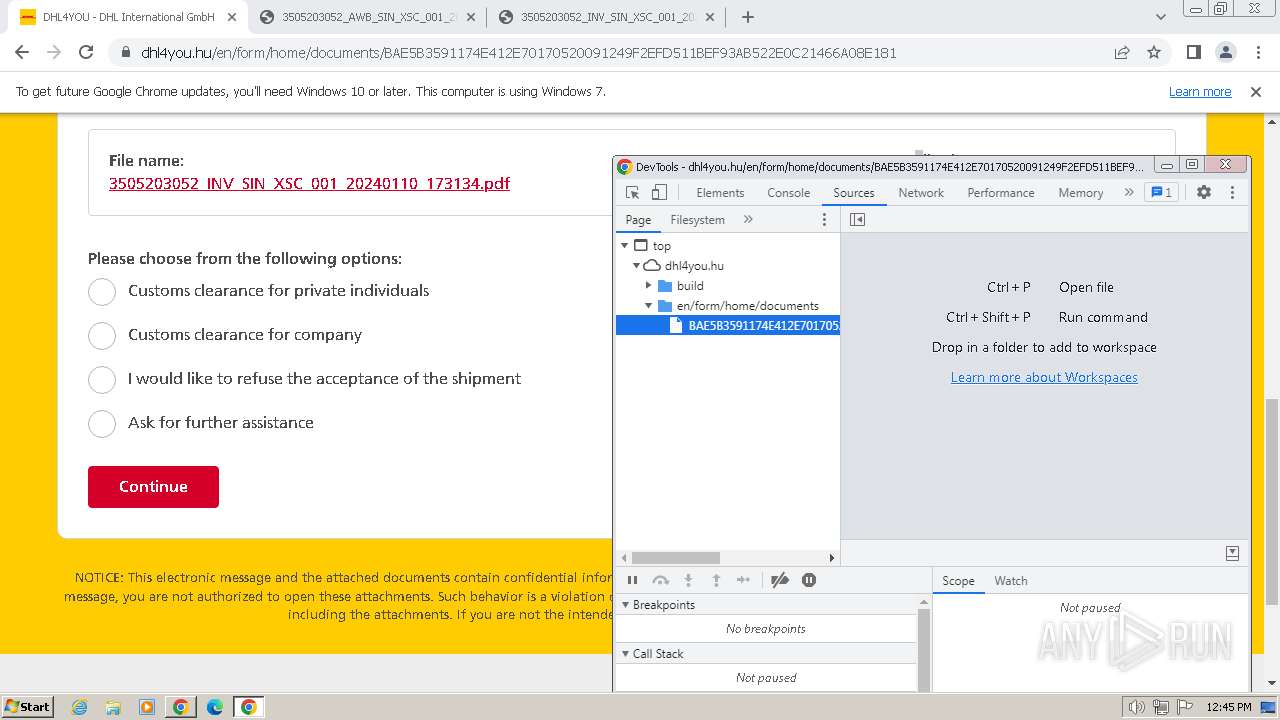The width and height of the screenshot is (1280, 720).
Task: Click the navigator horizontal scrollbar thumb
Action: point(675,558)
